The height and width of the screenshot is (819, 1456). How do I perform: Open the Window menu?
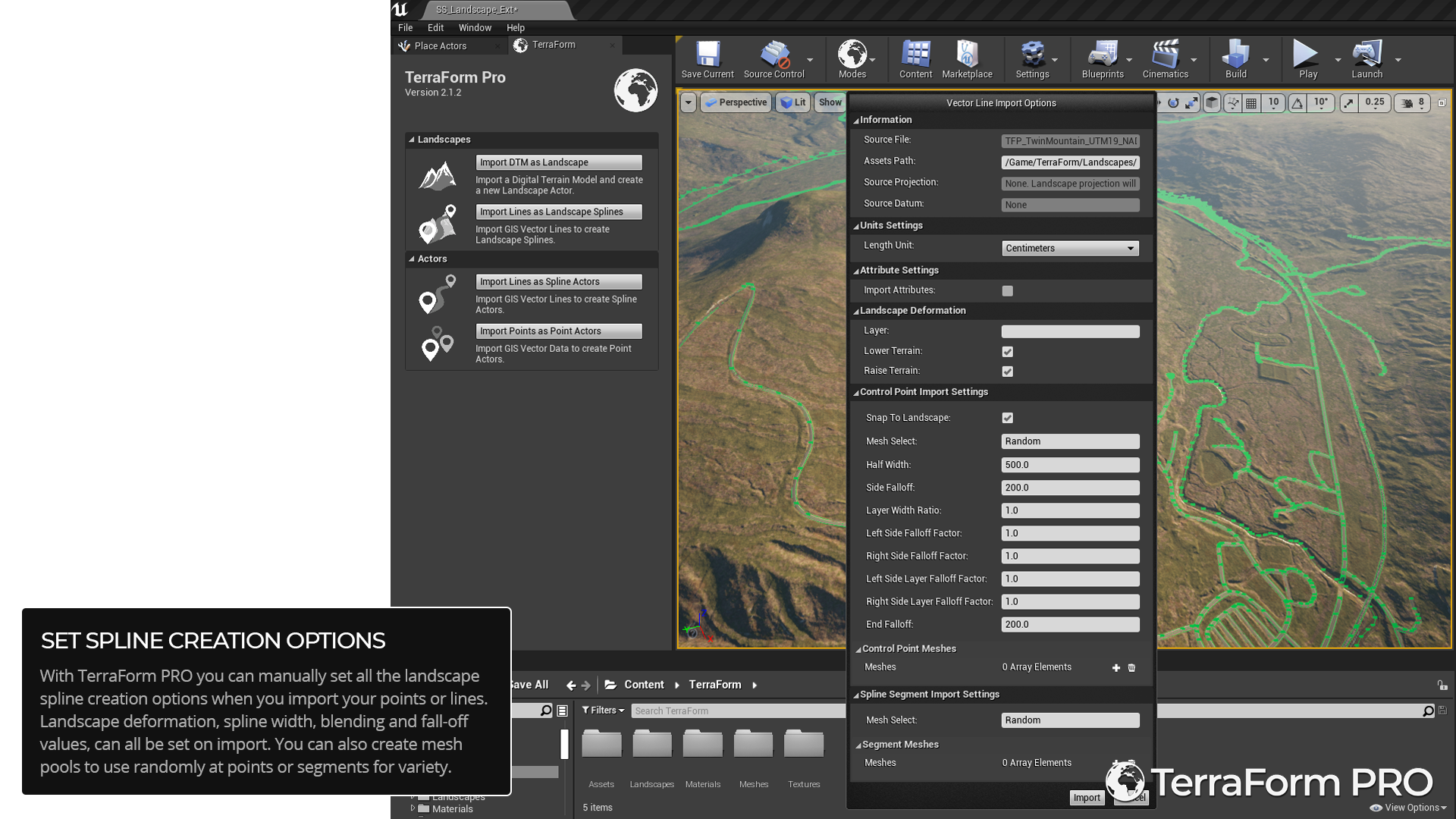point(475,28)
